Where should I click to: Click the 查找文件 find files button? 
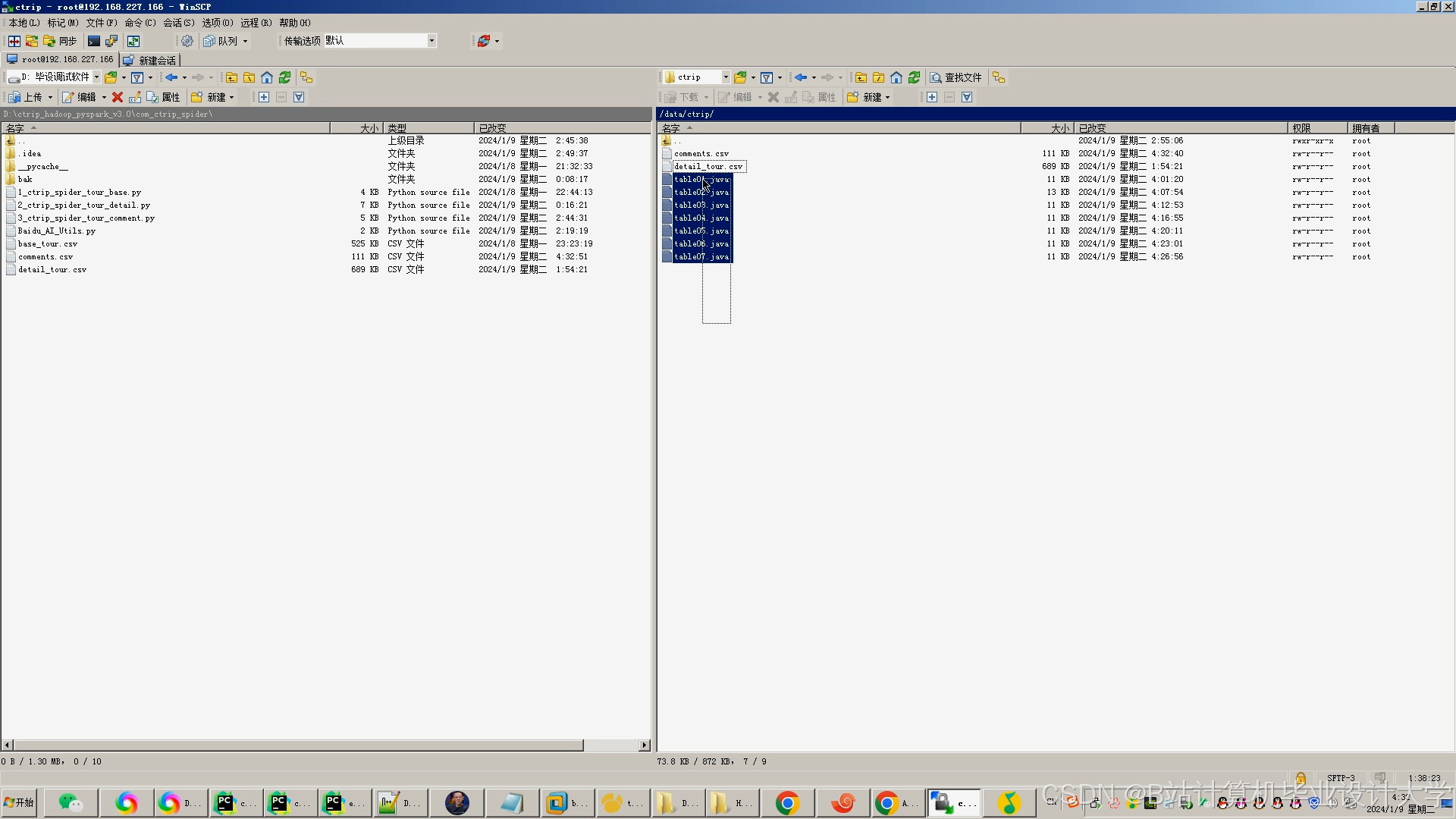click(956, 77)
